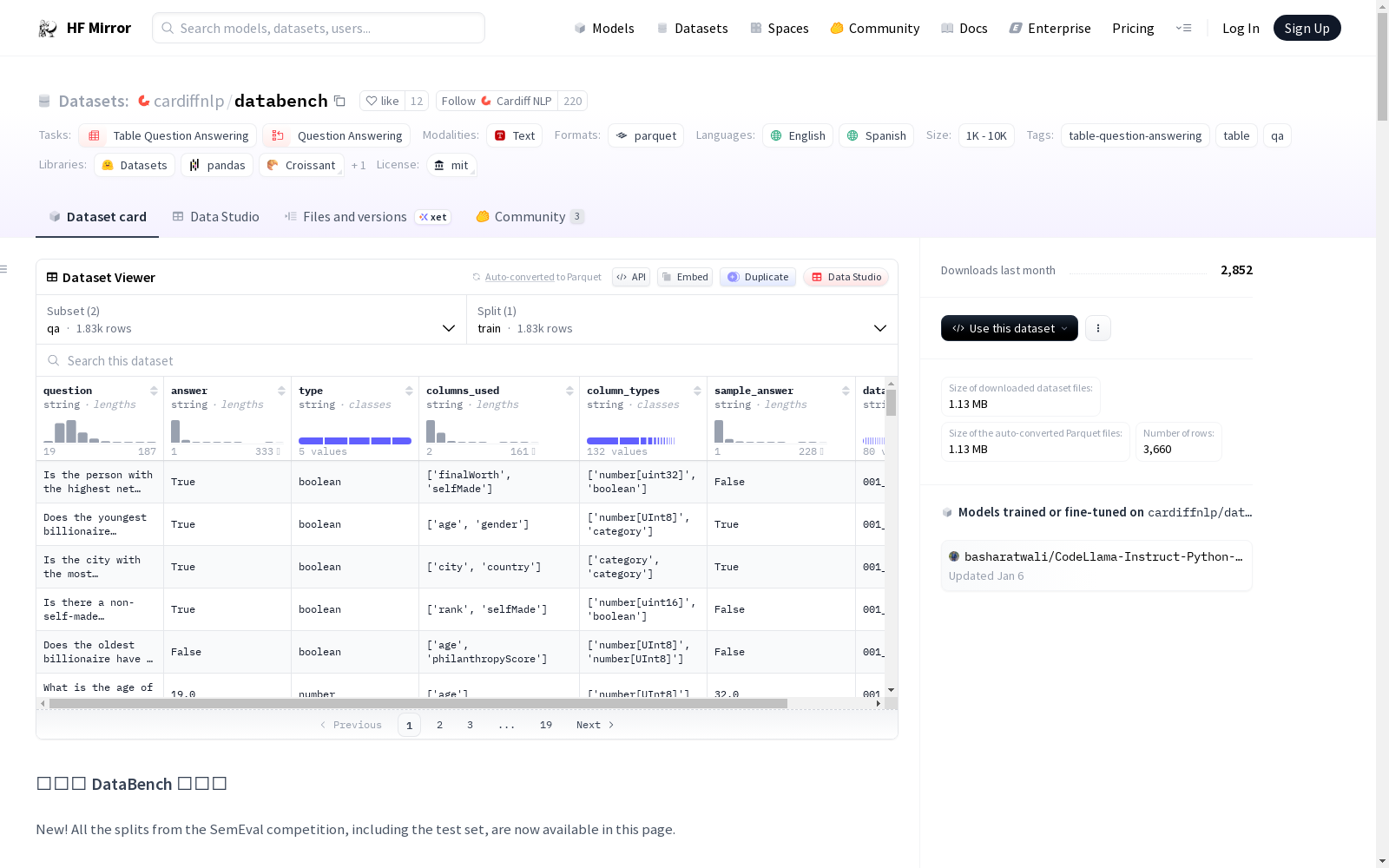Sort by the question column

pos(154,391)
